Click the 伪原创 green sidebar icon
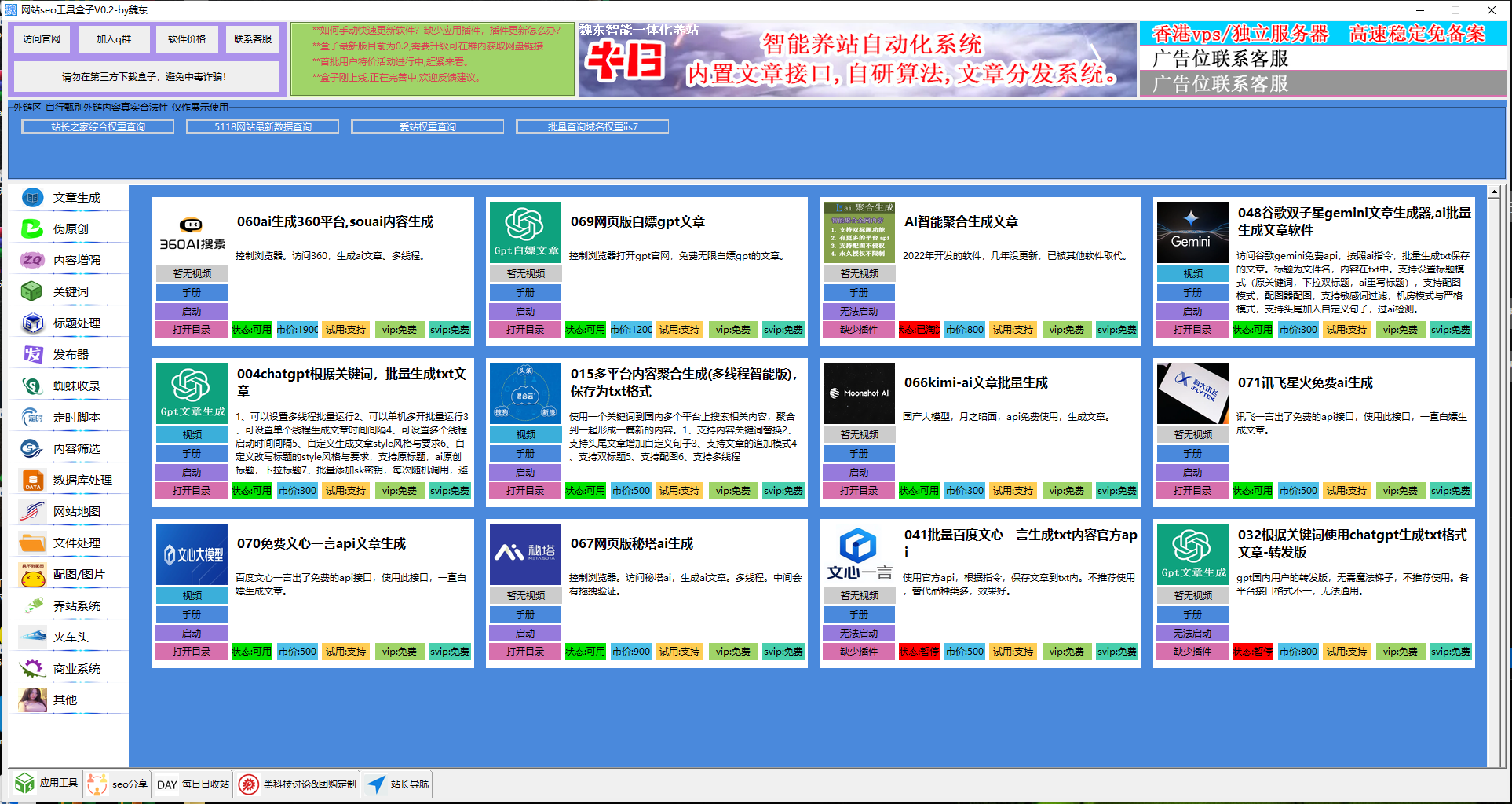 pos(32,228)
